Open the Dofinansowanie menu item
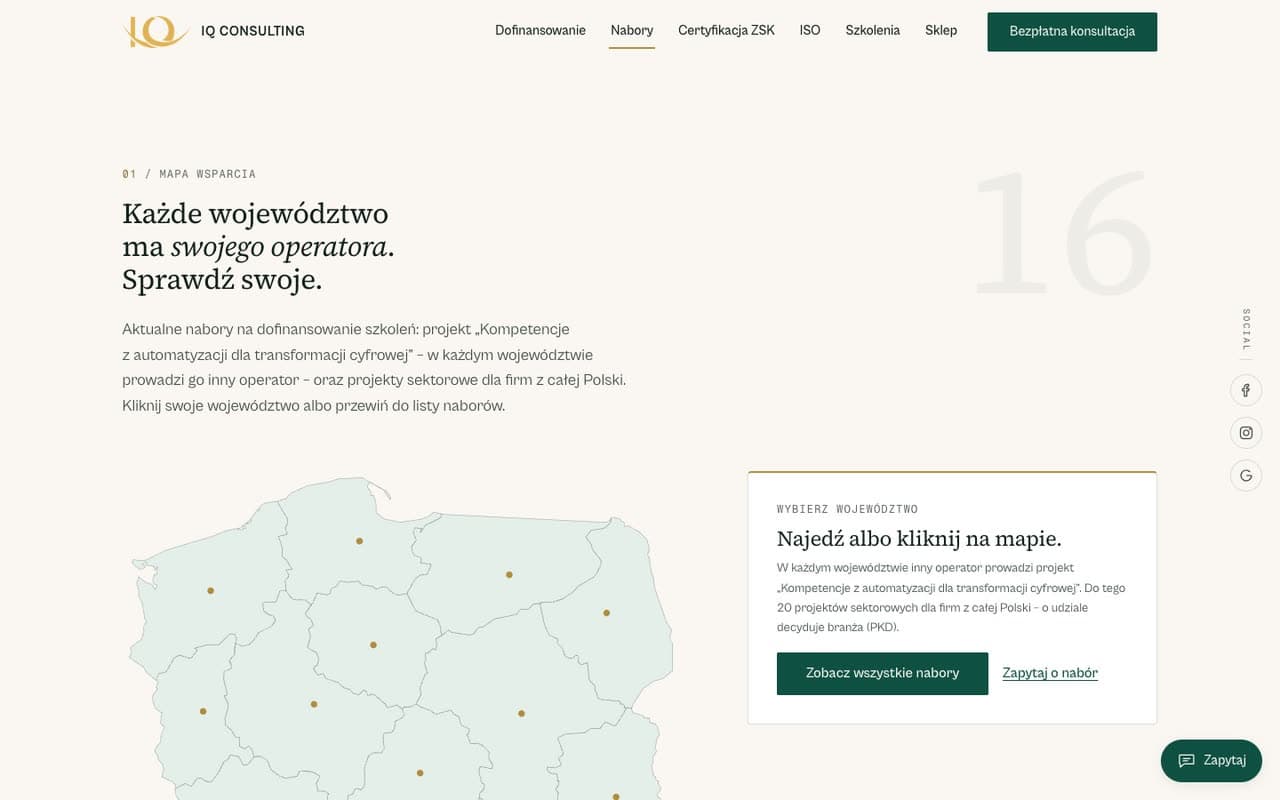 [x=540, y=31]
